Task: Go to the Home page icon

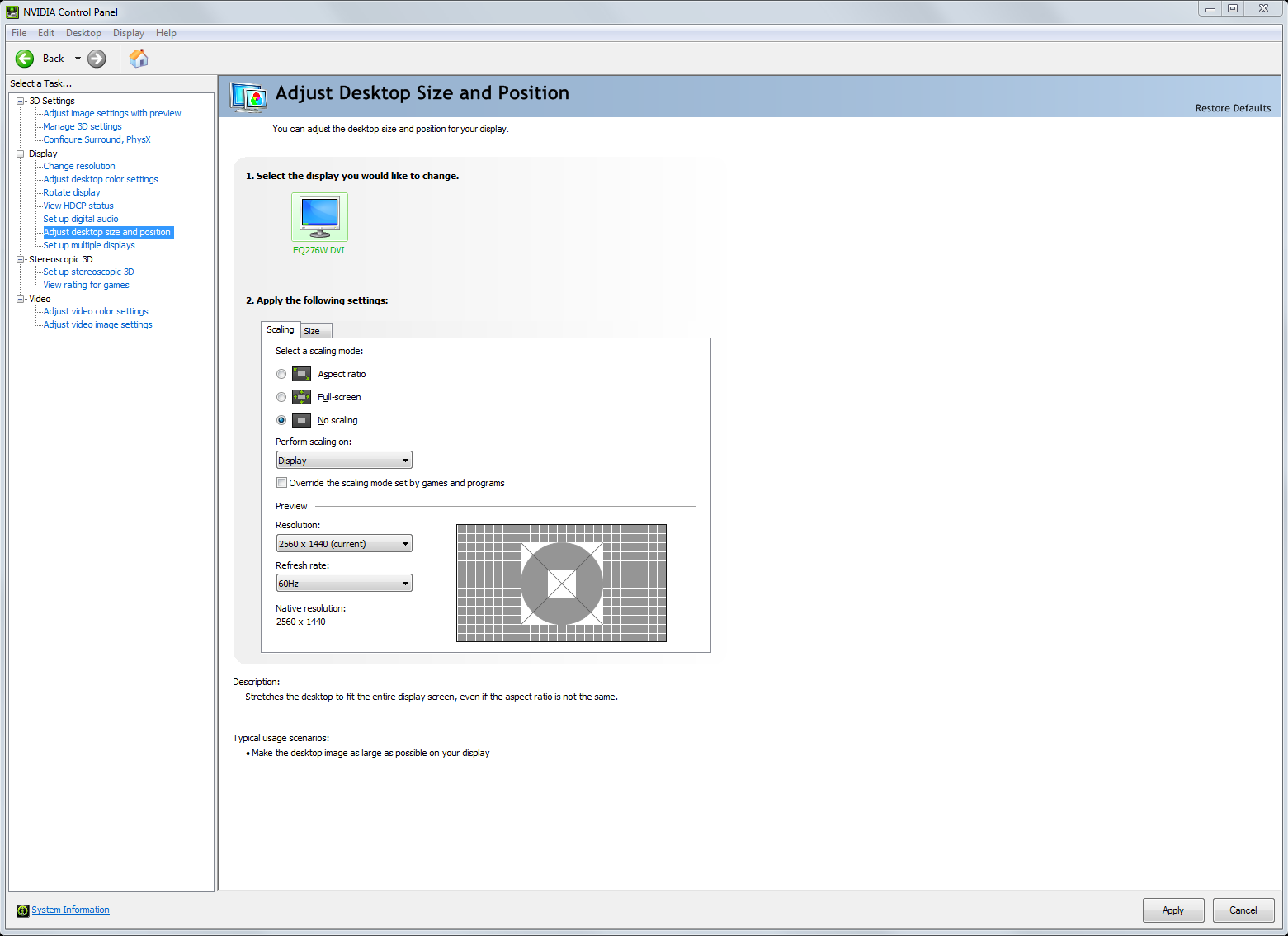Action: tap(139, 59)
